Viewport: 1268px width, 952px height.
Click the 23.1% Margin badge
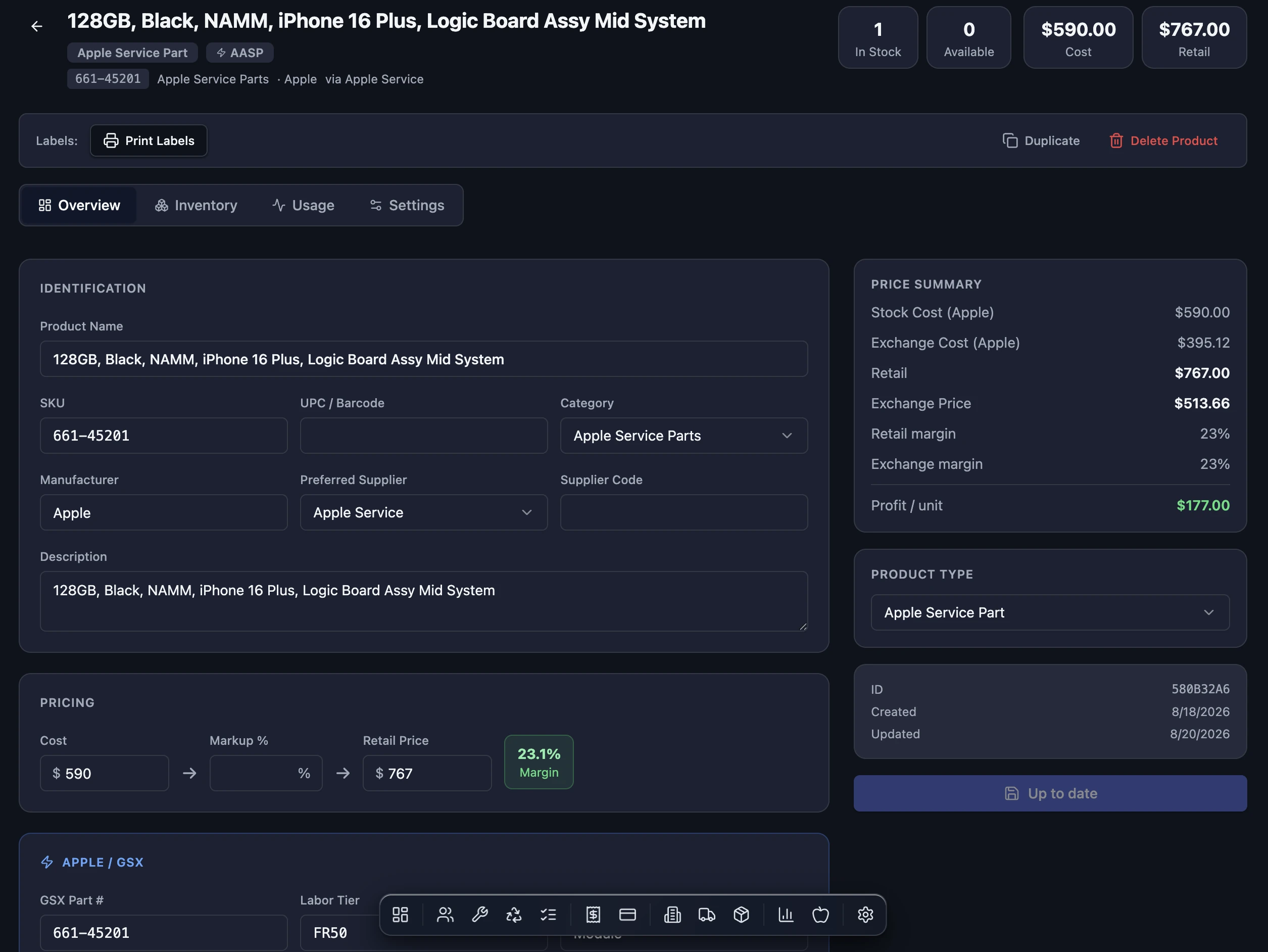click(539, 762)
